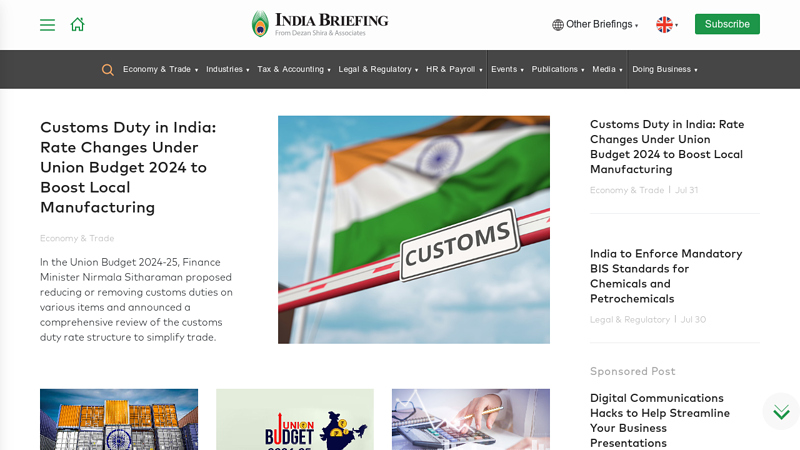Open shipping containers article thumbnail
Screen dimensions: 800x450
pyautogui.click(x=119, y=419)
